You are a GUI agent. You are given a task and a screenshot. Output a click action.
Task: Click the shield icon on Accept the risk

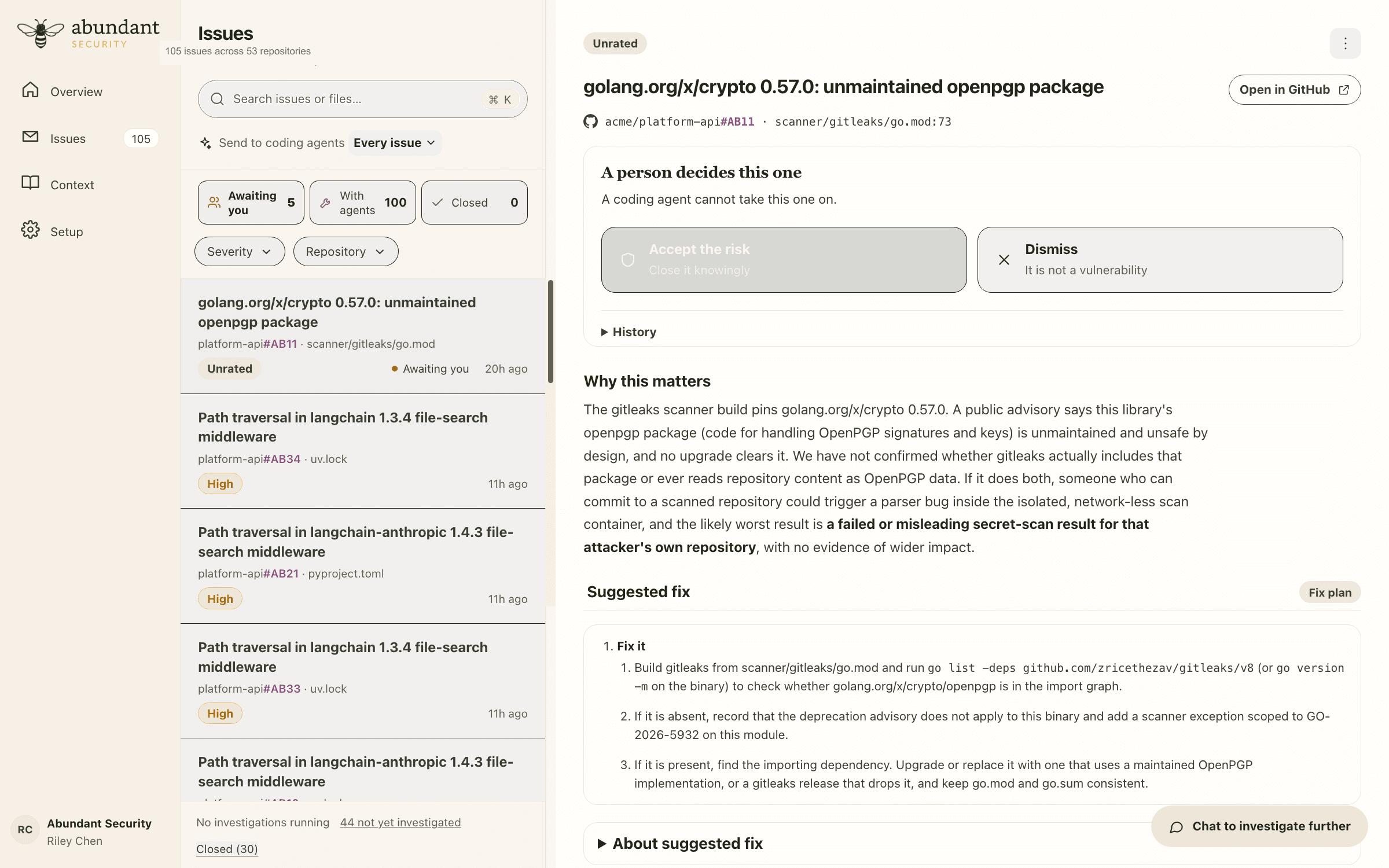click(628, 260)
